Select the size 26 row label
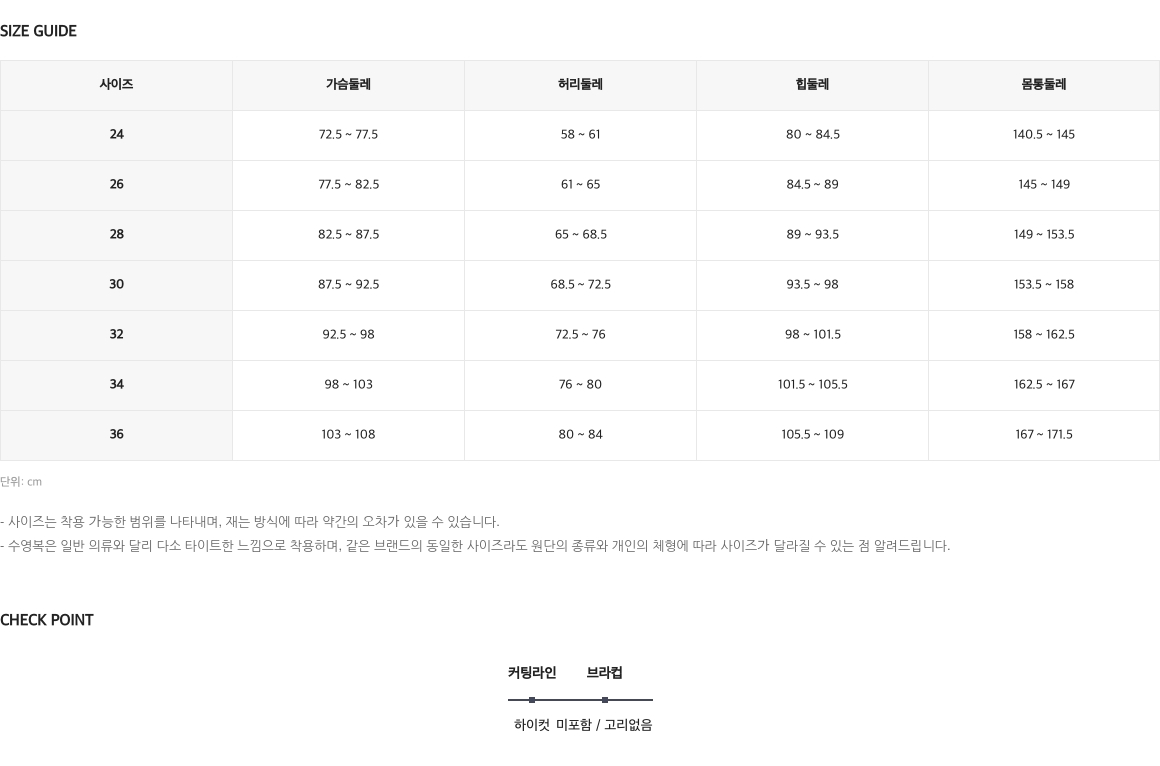Viewport: 1160px width, 766px height. (116, 184)
